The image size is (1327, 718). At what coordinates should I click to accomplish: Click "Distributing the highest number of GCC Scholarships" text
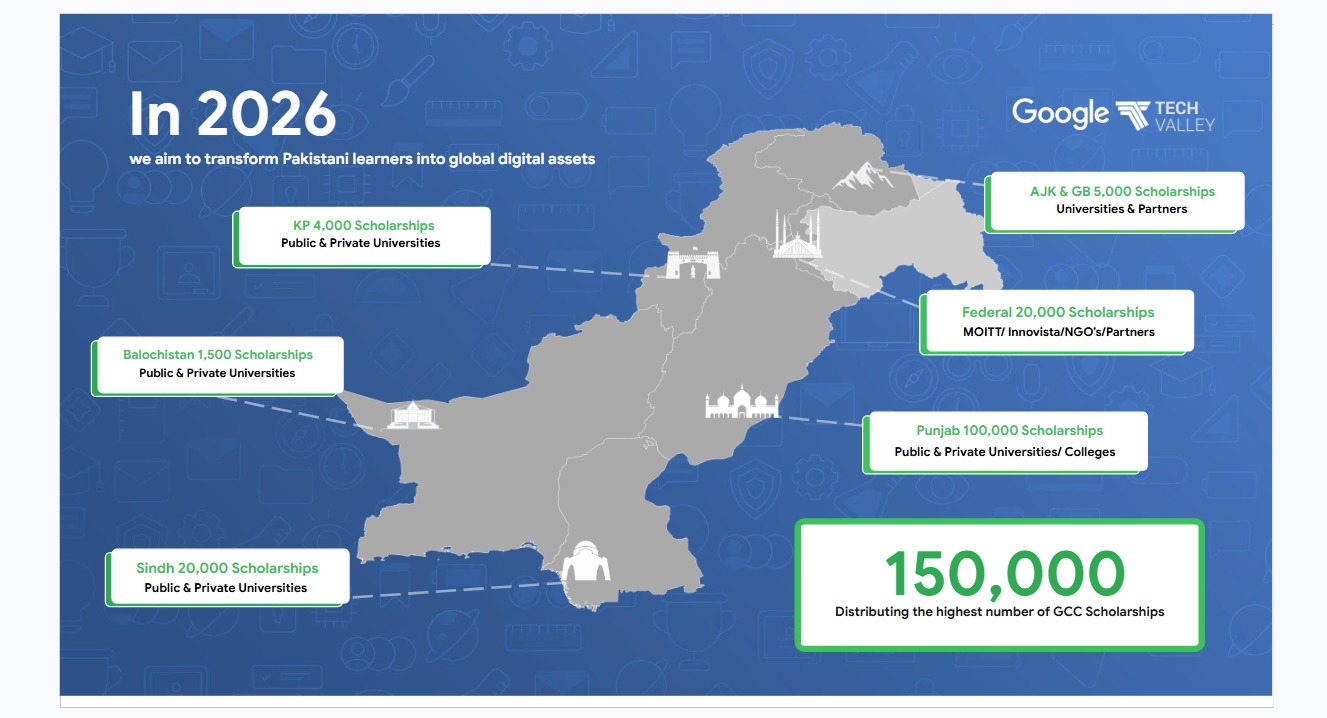coord(1000,611)
